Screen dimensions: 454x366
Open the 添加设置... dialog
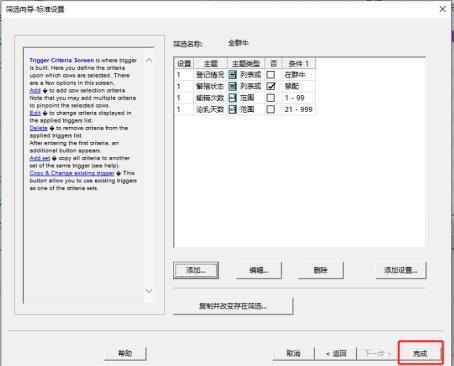401,270
